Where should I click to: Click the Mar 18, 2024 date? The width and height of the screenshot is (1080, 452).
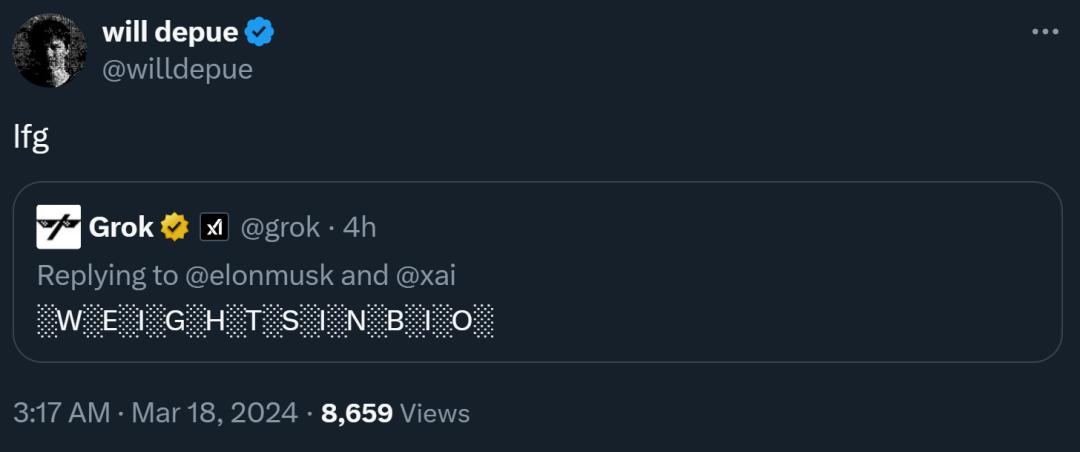214,412
